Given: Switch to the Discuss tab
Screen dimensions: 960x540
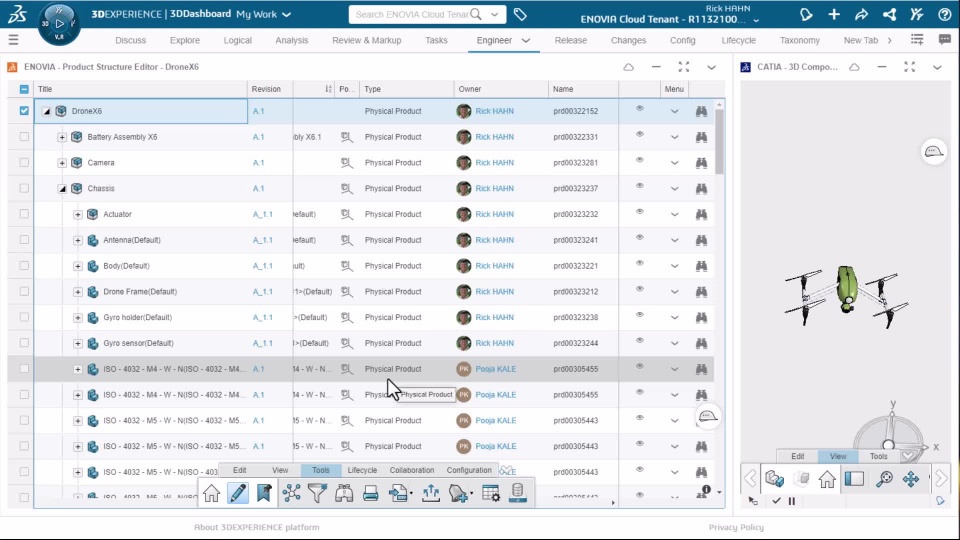Looking at the screenshot, I should coord(130,40).
